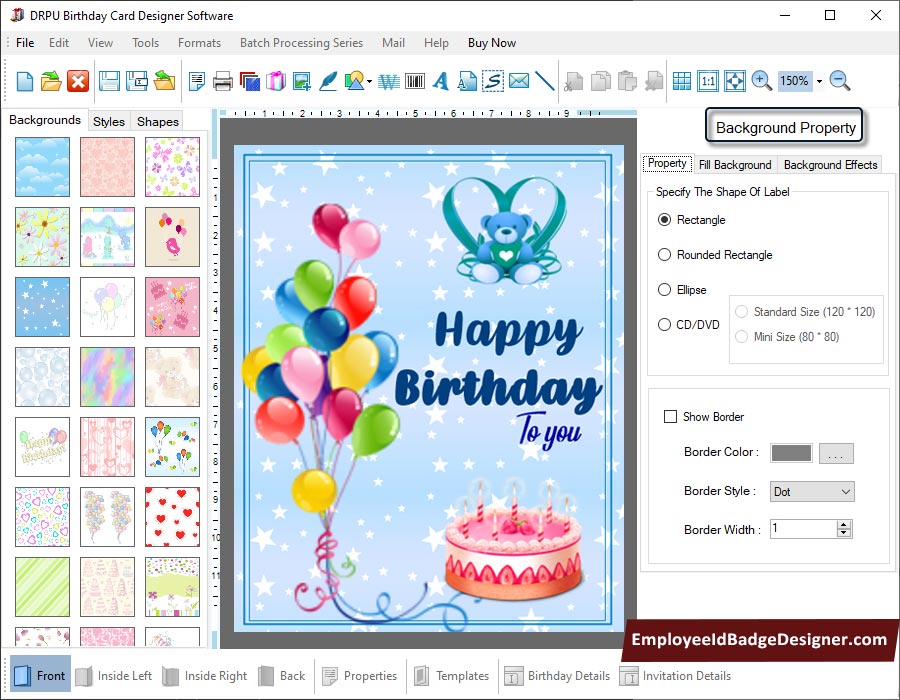This screenshot has width=900, height=700.
Task: Click the grid view icon
Action: click(x=682, y=81)
